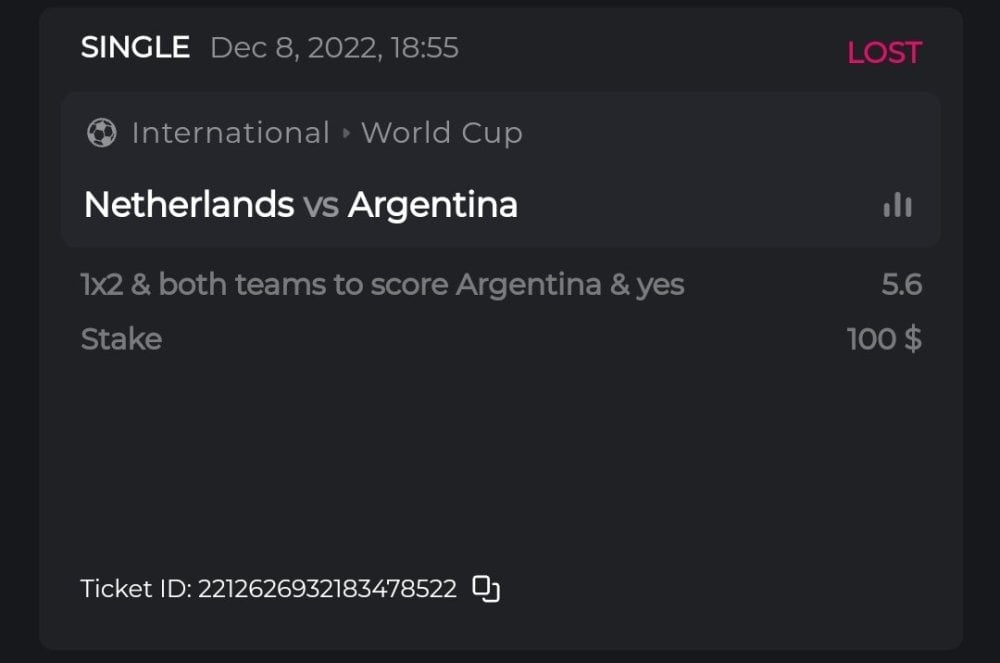Click the Stake label
This screenshot has width=1000, height=663.
pos(121,339)
